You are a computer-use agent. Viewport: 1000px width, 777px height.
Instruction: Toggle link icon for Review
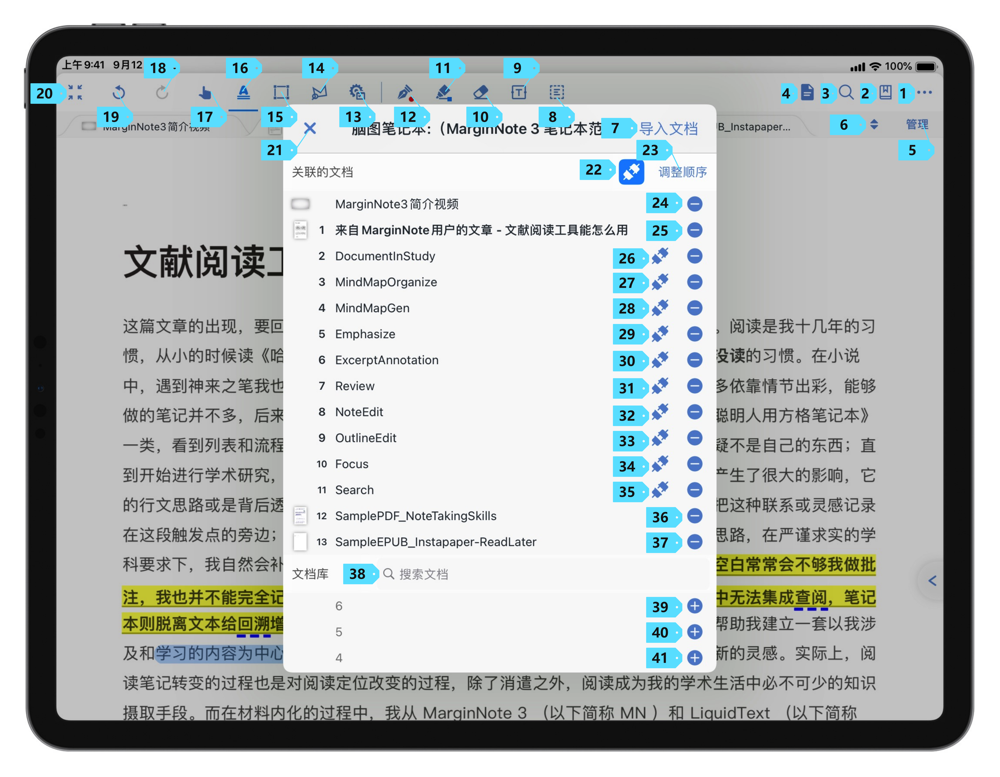tap(660, 386)
